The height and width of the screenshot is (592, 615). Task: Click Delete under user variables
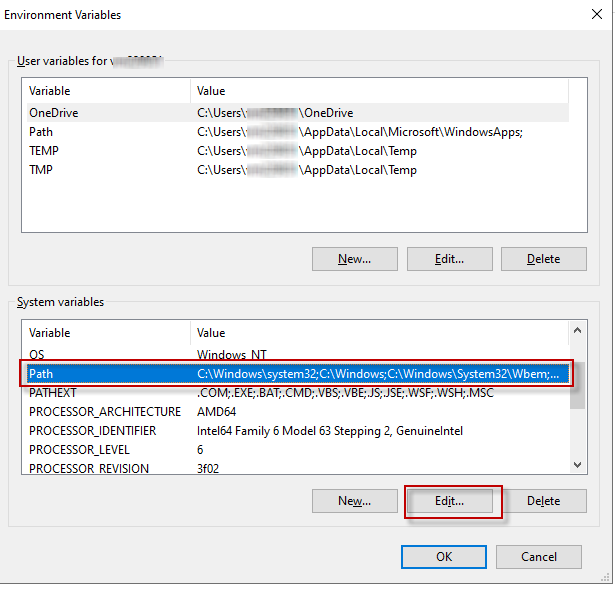point(544,259)
